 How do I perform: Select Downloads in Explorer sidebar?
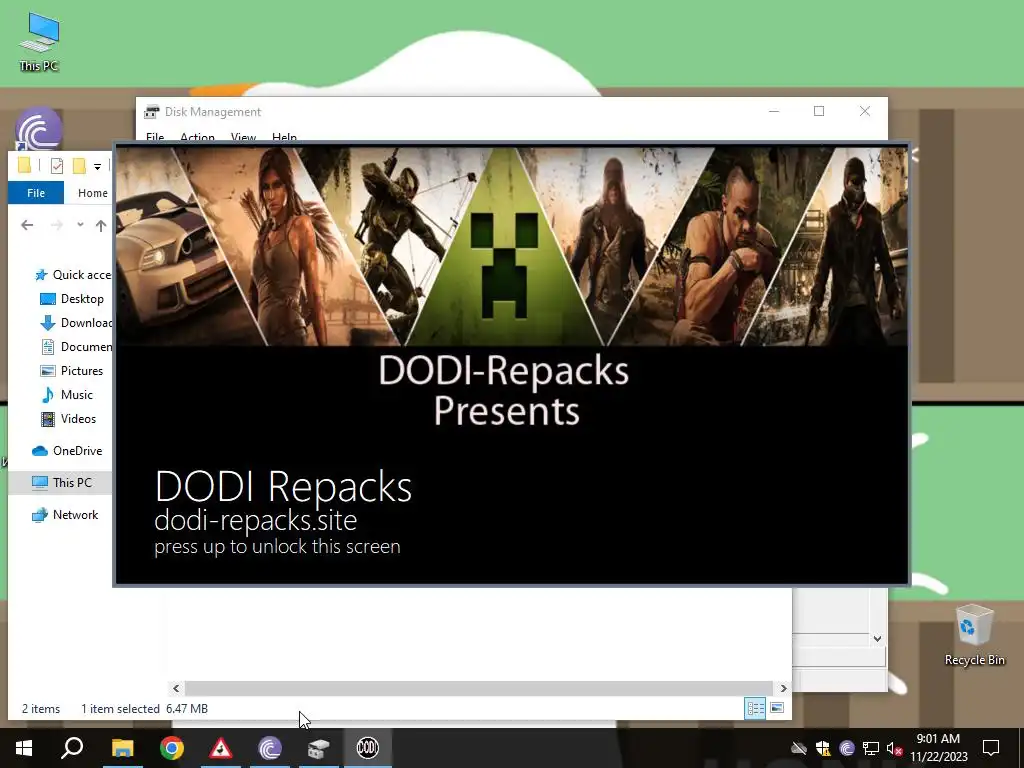click(76, 323)
